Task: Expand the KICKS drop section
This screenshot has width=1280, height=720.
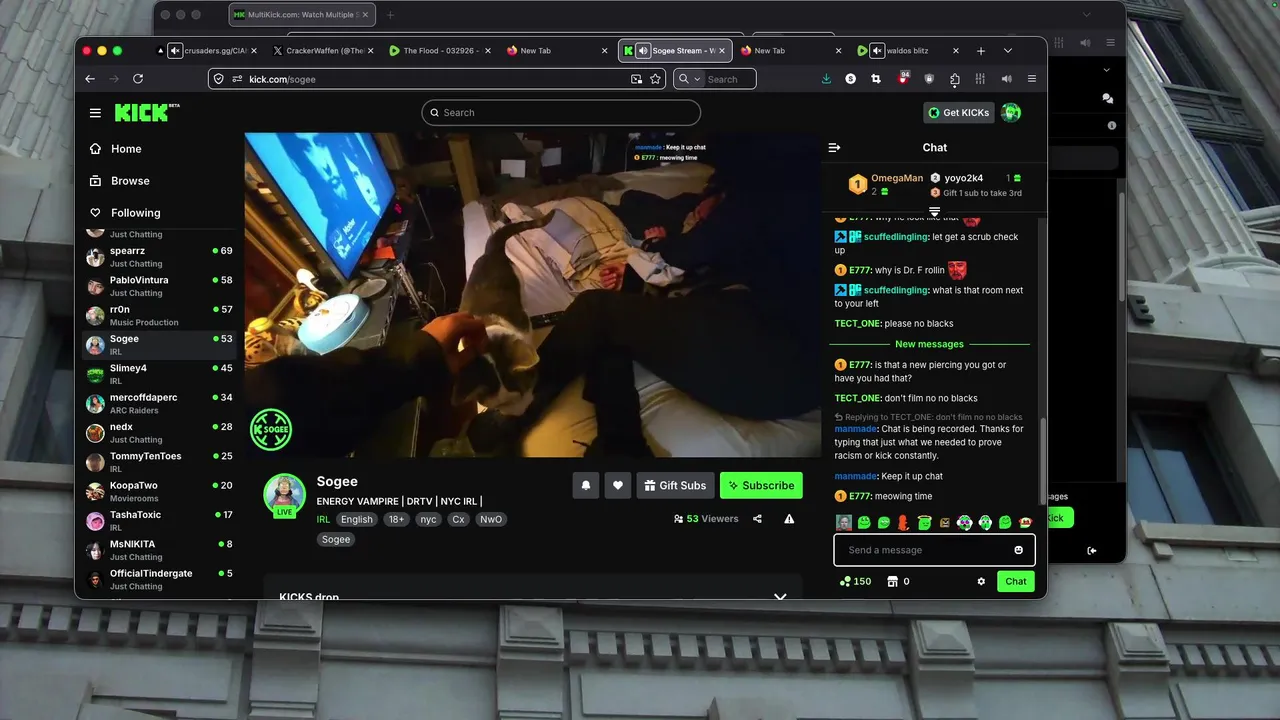Action: (x=780, y=597)
